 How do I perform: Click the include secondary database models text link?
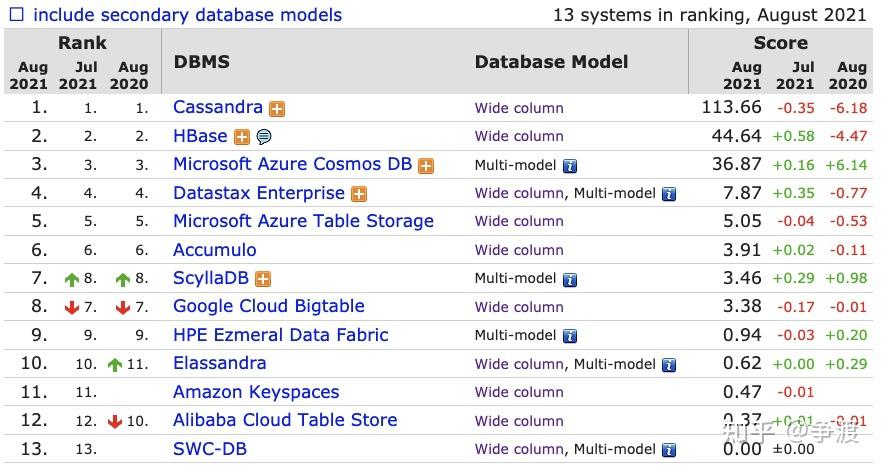[187, 15]
